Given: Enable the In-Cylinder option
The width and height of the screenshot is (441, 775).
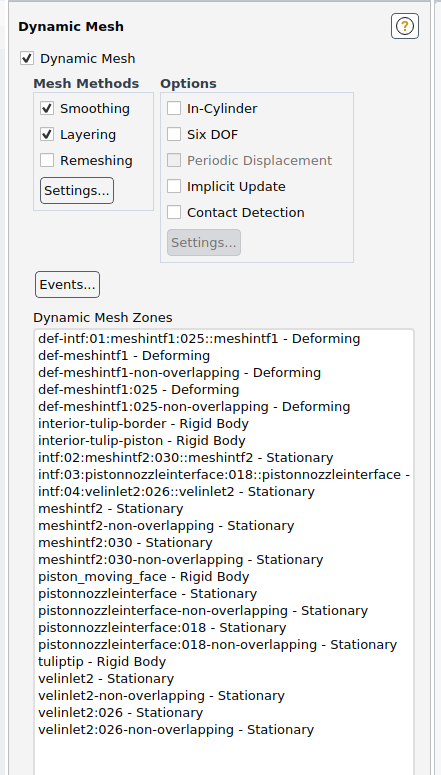Looking at the screenshot, I should [x=174, y=109].
